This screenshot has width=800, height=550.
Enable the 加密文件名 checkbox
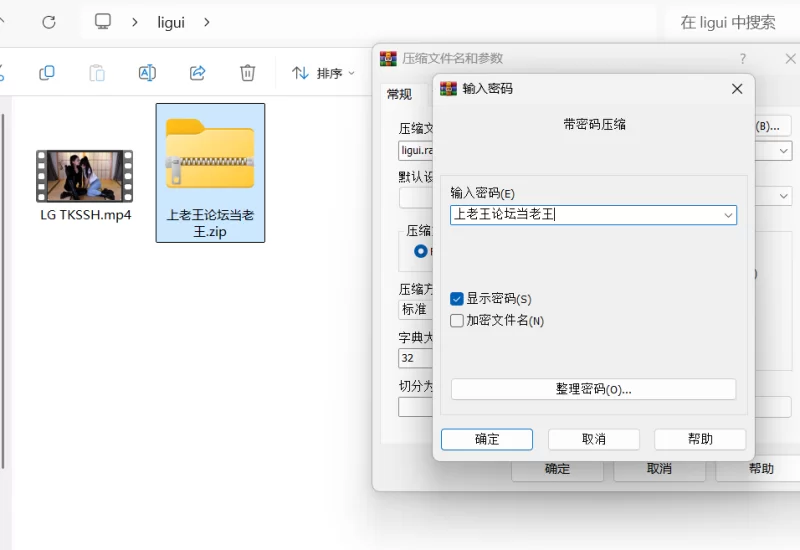tap(457, 321)
